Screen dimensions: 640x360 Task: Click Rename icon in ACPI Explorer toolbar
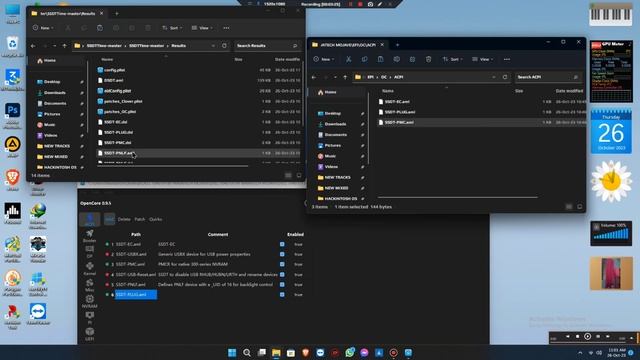point(396,59)
